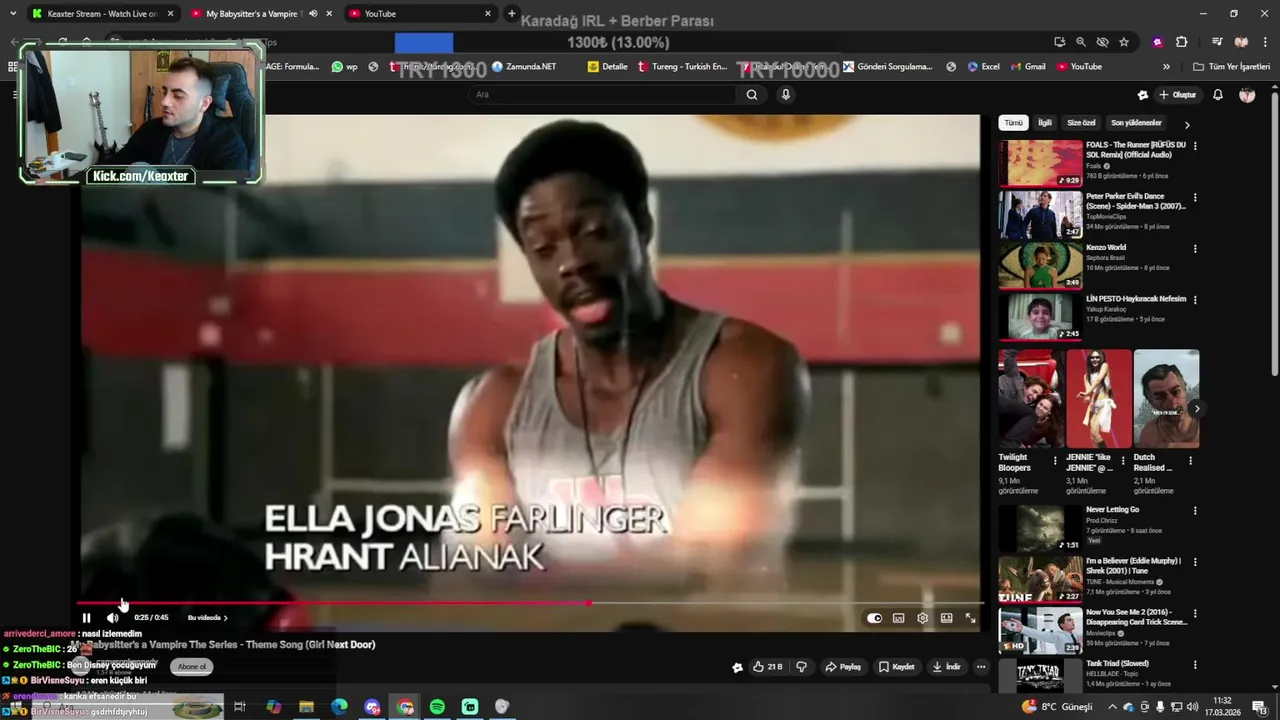Dislike the video
Viewport: 1280px width, 720px height.
click(x=801, y=667)
